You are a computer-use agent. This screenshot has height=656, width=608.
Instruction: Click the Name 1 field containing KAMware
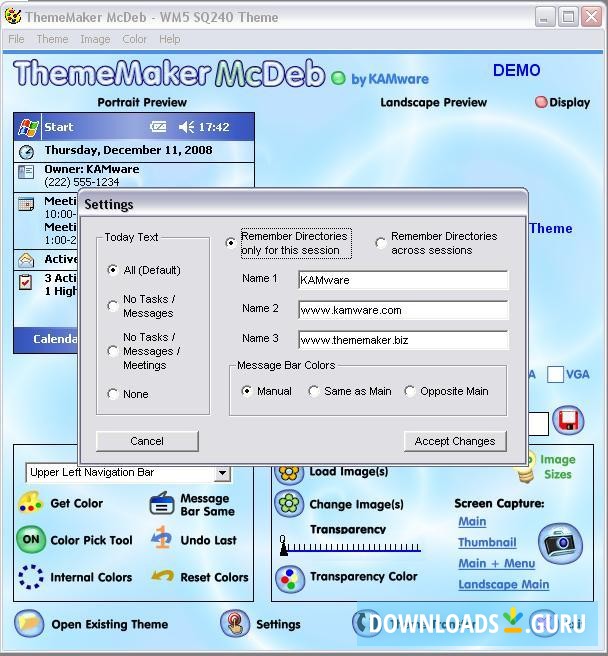[x=403, y=280]
